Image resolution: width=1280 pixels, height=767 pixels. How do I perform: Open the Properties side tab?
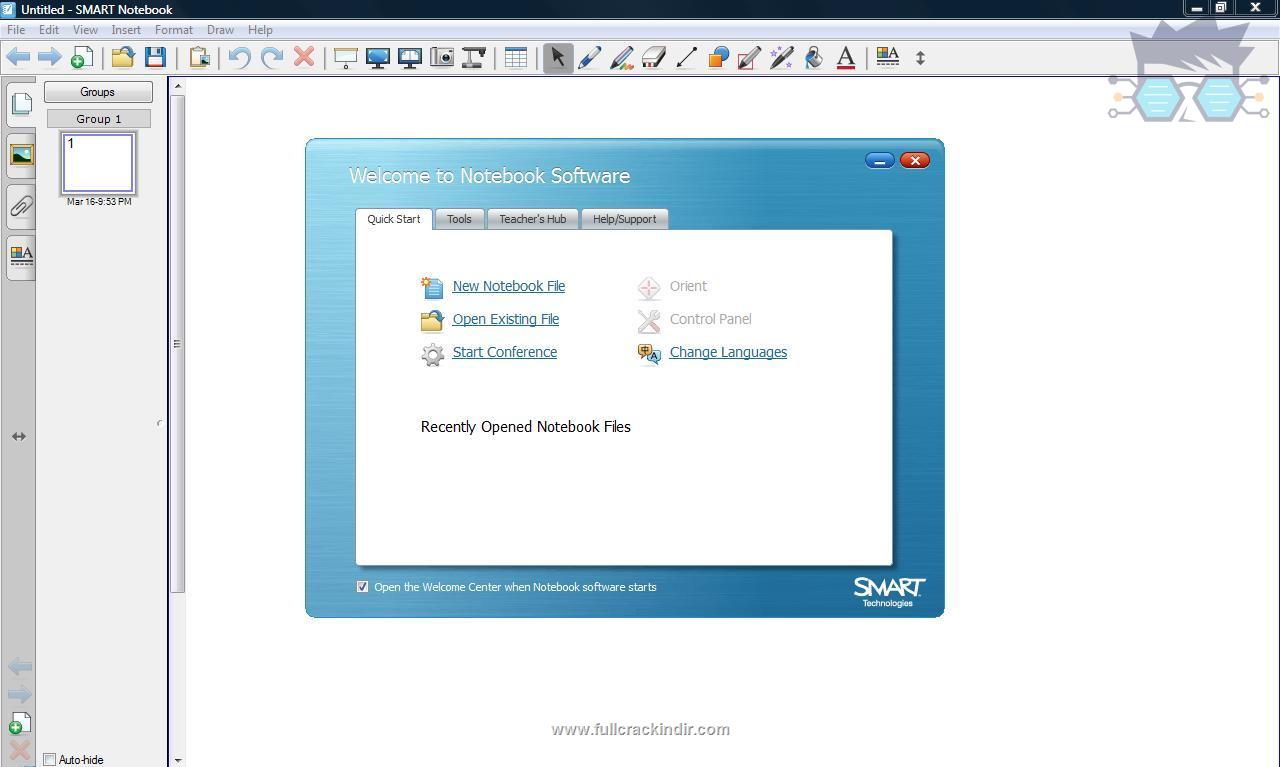pos(21,257)
